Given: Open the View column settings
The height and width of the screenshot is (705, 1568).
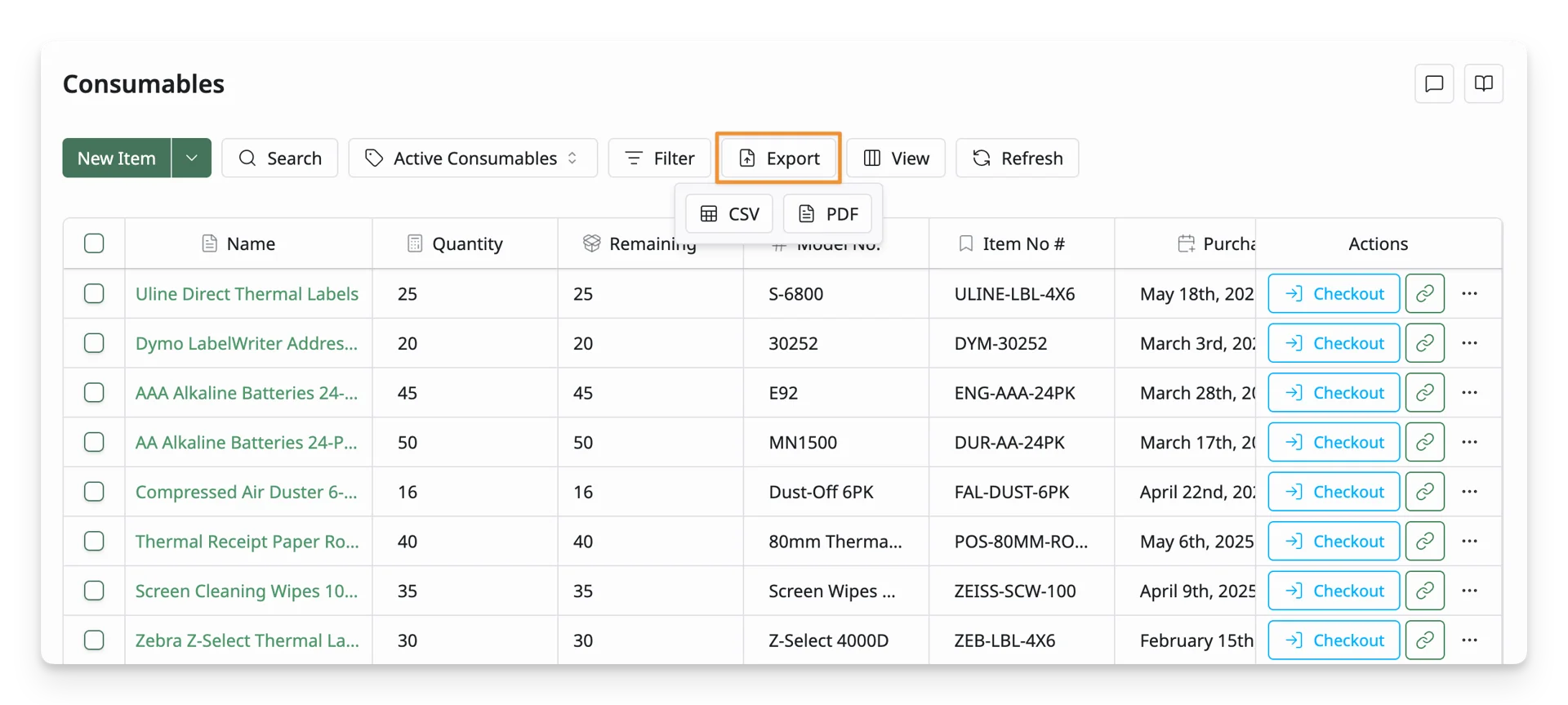Looking at the screenshot, I should (896, 158).
